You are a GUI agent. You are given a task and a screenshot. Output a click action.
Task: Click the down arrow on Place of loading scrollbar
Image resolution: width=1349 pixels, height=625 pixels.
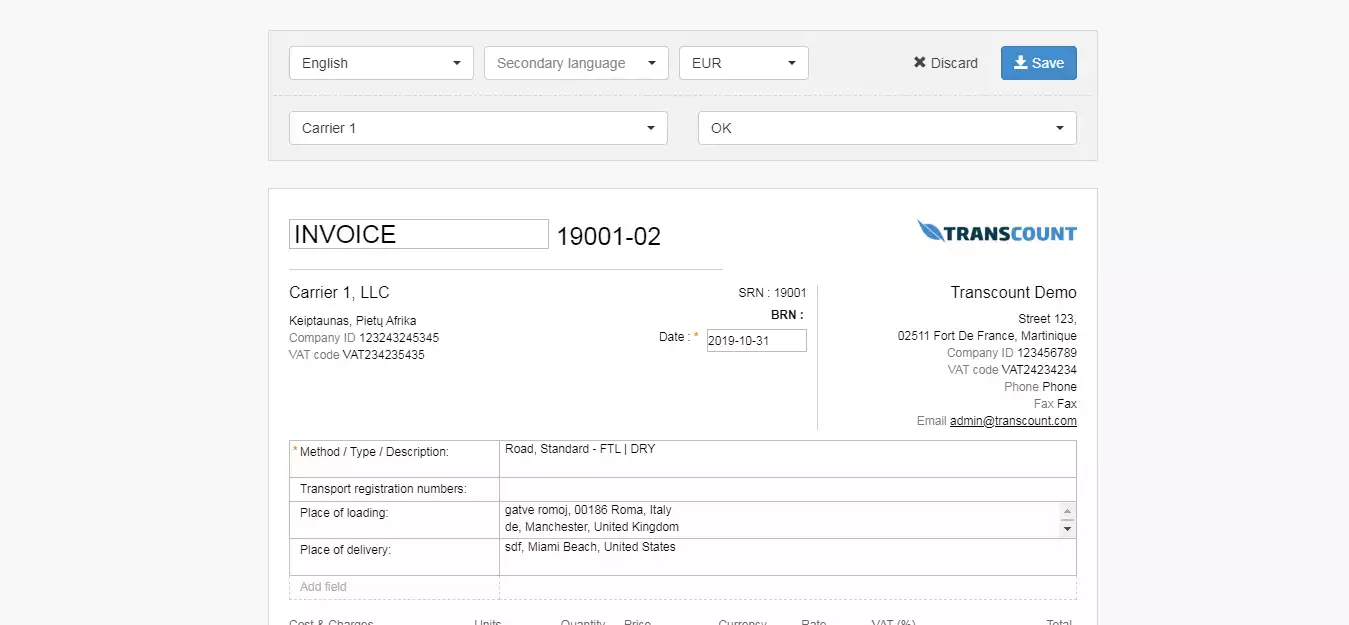pyautogui.click(x=1068, y=530)
